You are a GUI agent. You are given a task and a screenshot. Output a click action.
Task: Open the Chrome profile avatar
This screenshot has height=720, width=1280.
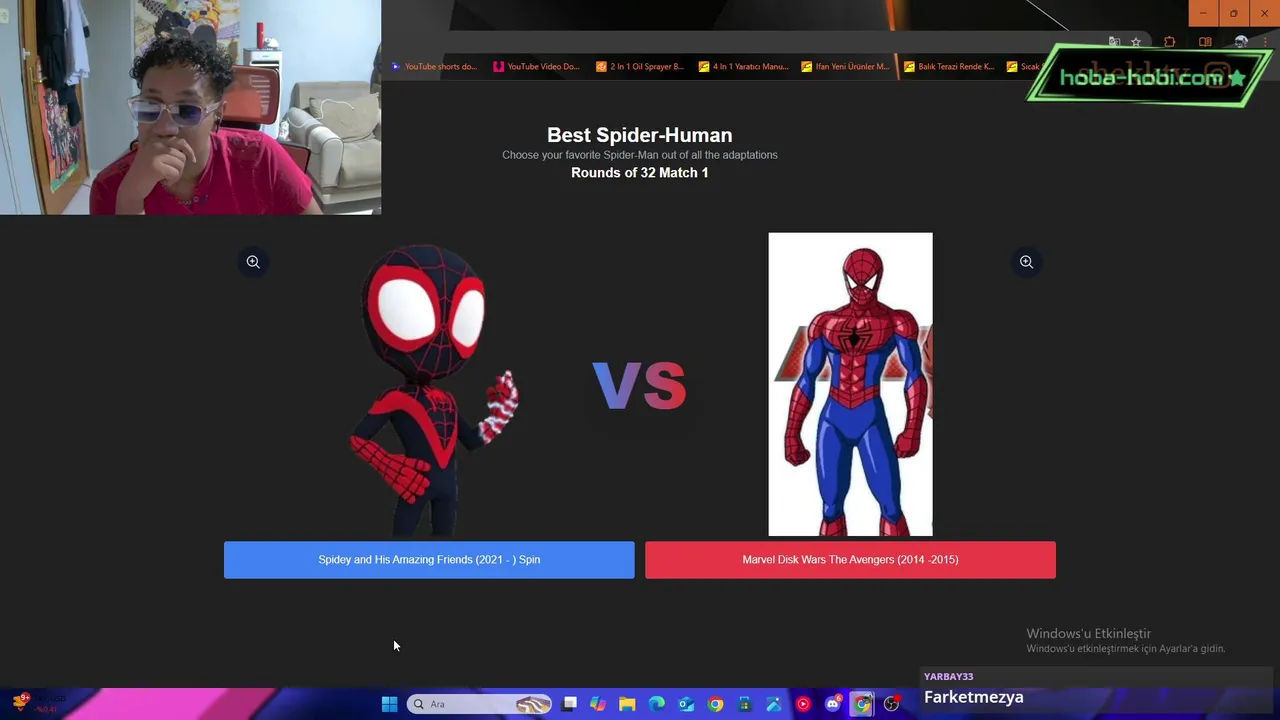(x=1241, y=42)
